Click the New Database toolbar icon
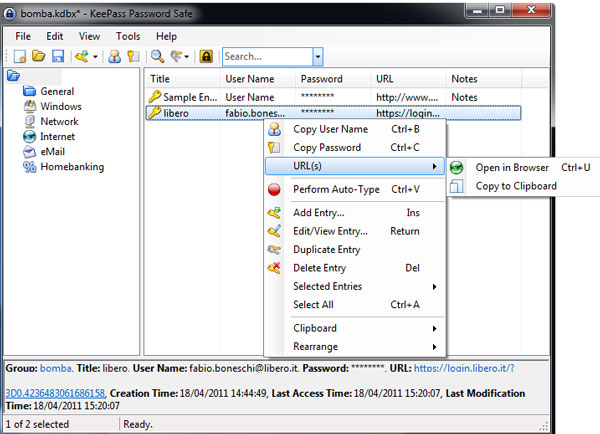The width and height of the screenshot is (600, 434). tap(20, 57)
